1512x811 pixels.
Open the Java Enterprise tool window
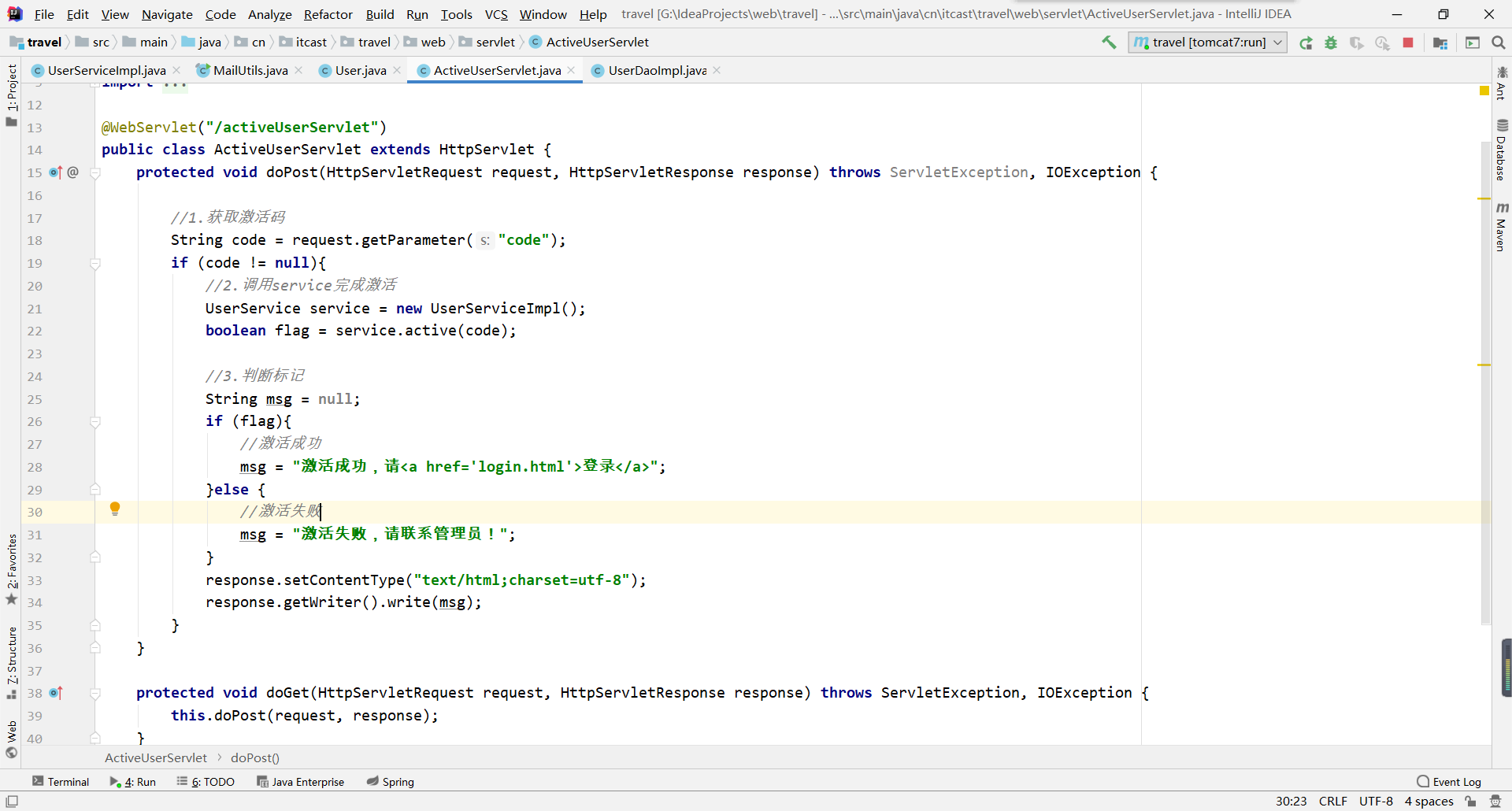301,782
